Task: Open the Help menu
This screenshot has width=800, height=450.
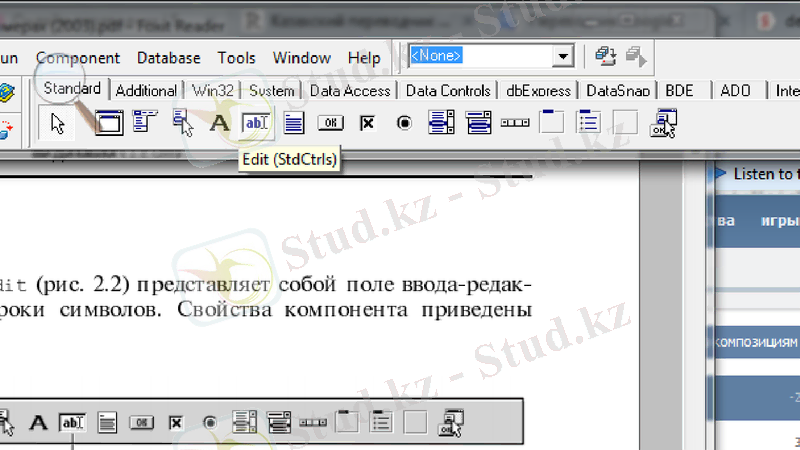Action: click(x=364, y=58)
